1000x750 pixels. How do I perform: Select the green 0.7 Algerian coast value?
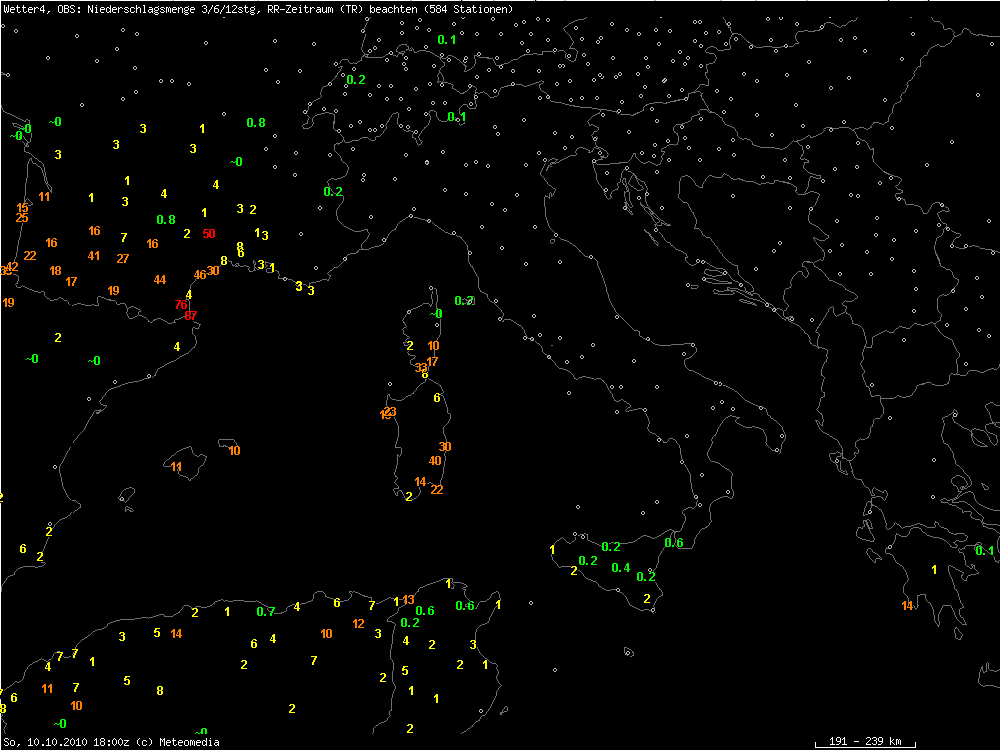pyautogui.click(x=265, y=612)
